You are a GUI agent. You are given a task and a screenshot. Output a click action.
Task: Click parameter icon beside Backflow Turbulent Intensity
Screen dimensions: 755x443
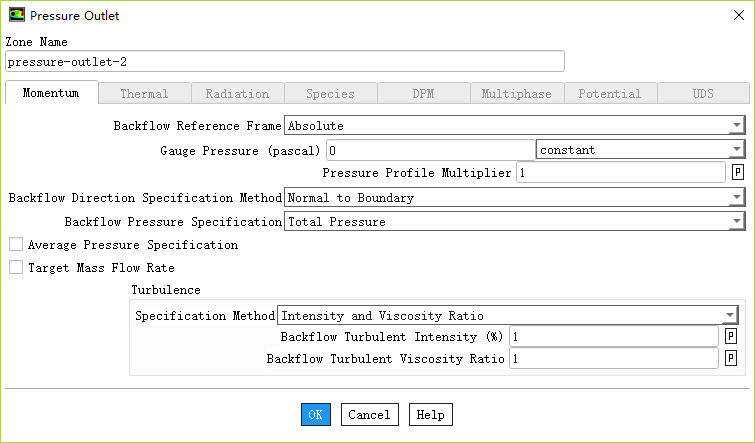(x=731, y=338)
